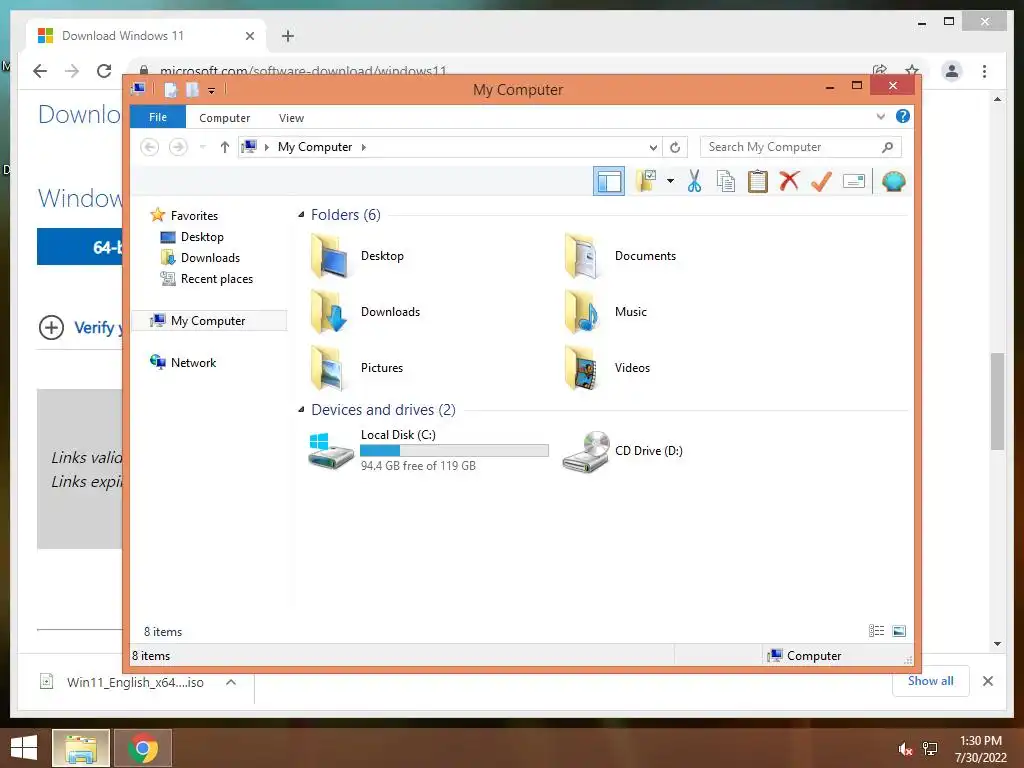Open Explorer Help question mark icon

pos(903,116)
